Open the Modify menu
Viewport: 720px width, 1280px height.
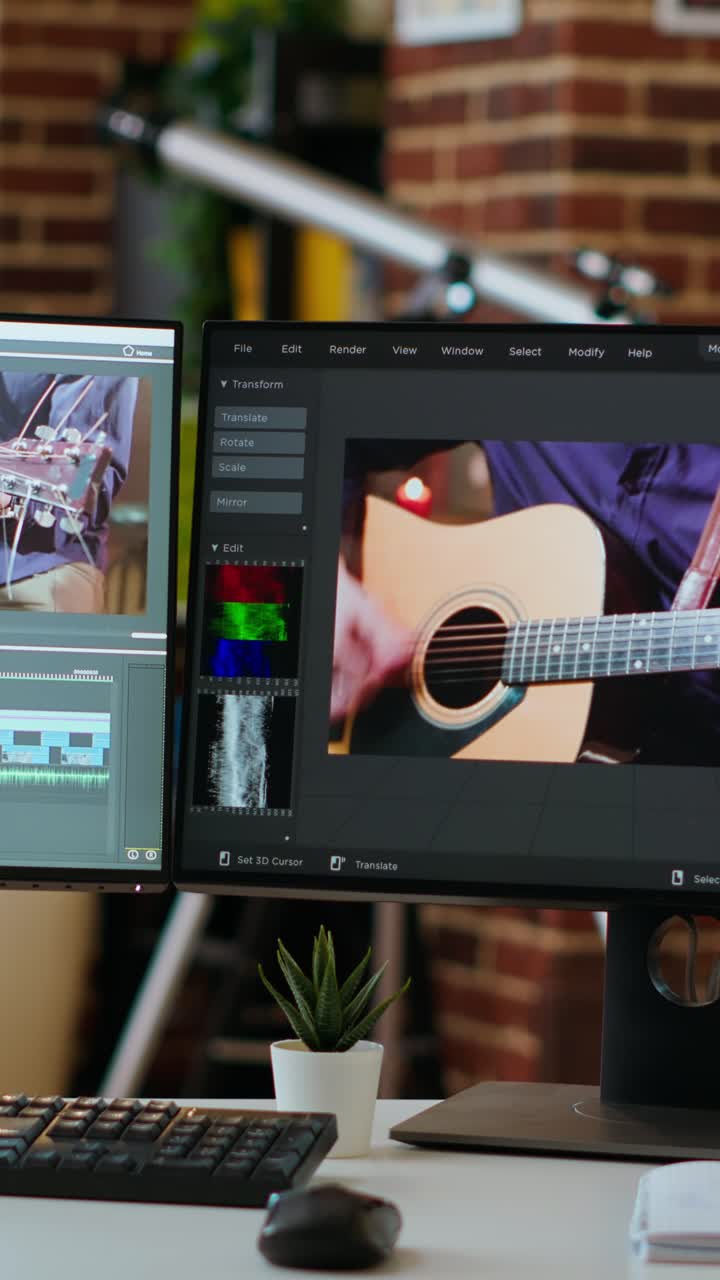pos(586,352)
